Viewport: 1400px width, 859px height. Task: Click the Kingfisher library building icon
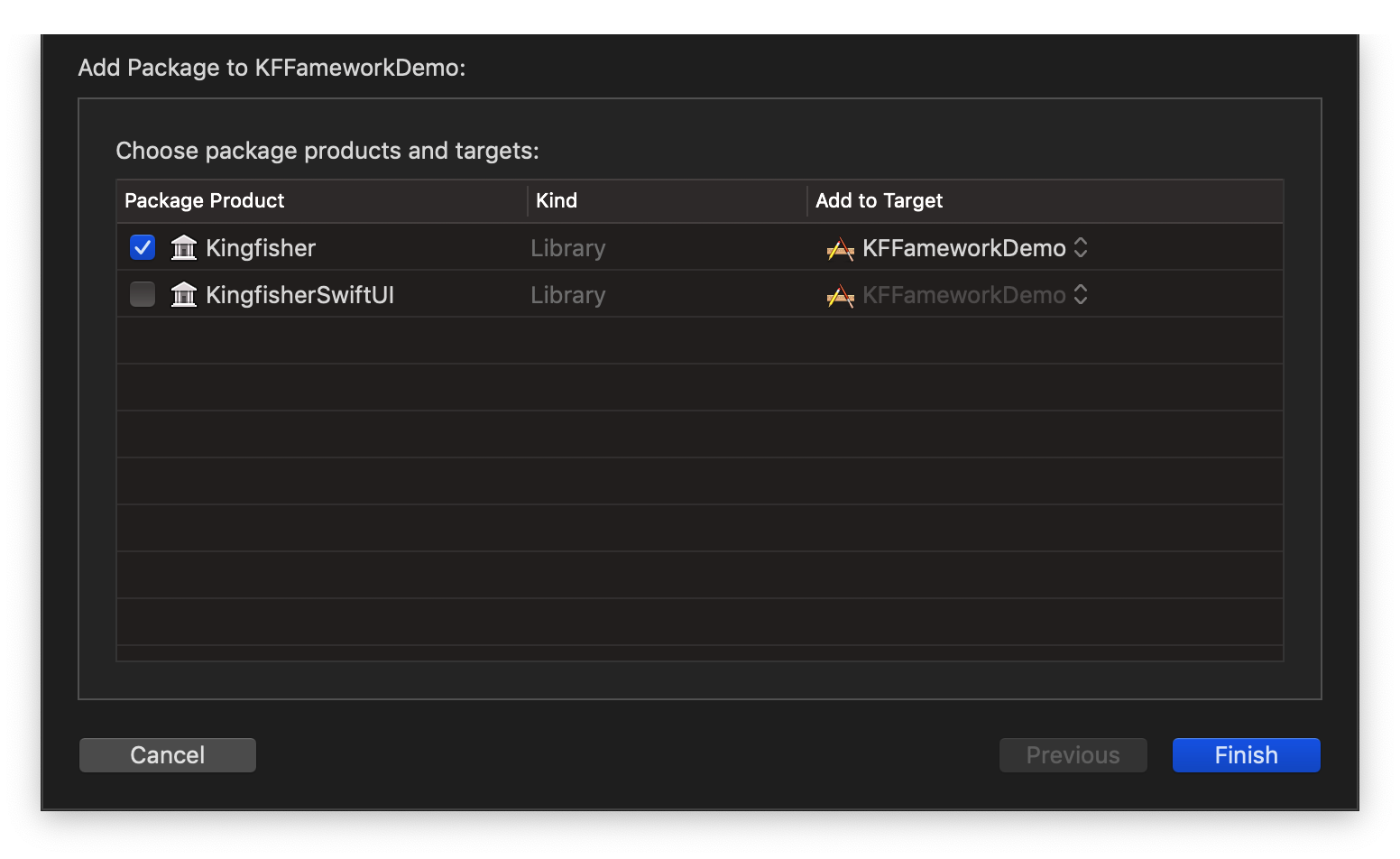(184, 247)
